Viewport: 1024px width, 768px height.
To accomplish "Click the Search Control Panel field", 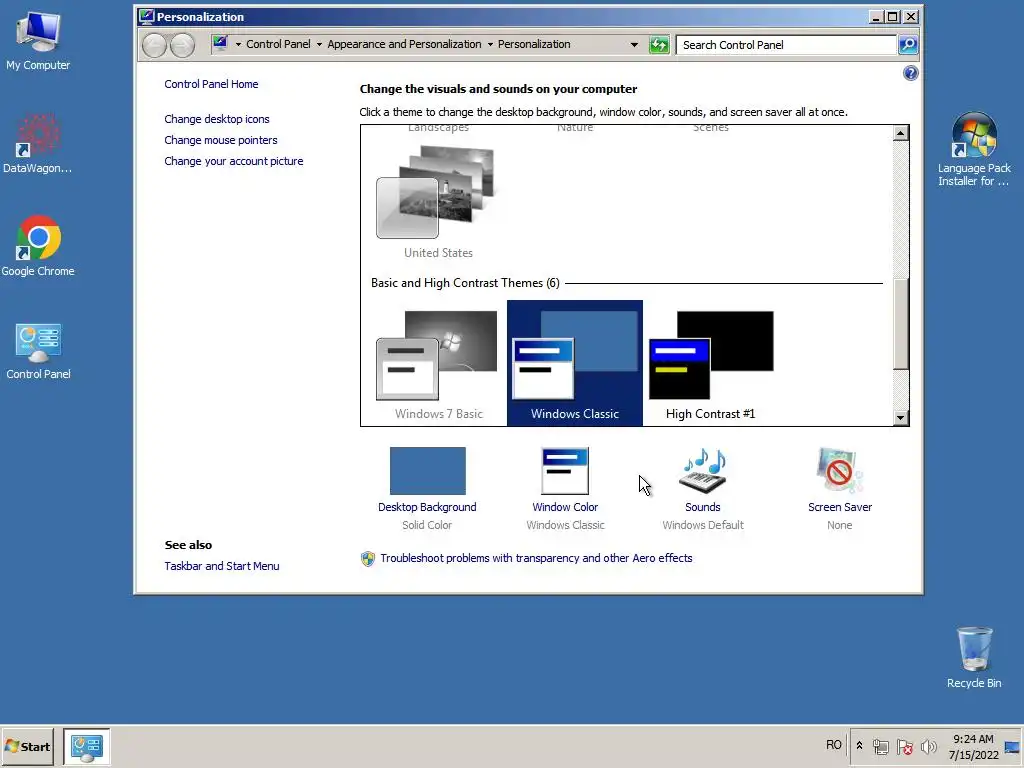I will (786, 45).
